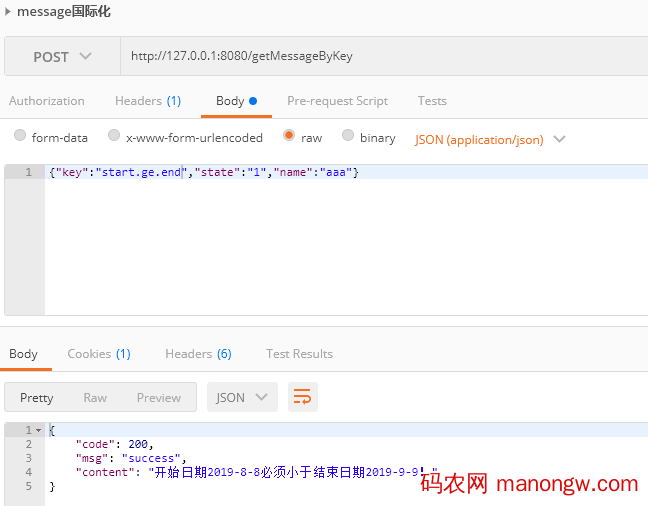Open the Headers (1) request tab

(x=148, y=101)
